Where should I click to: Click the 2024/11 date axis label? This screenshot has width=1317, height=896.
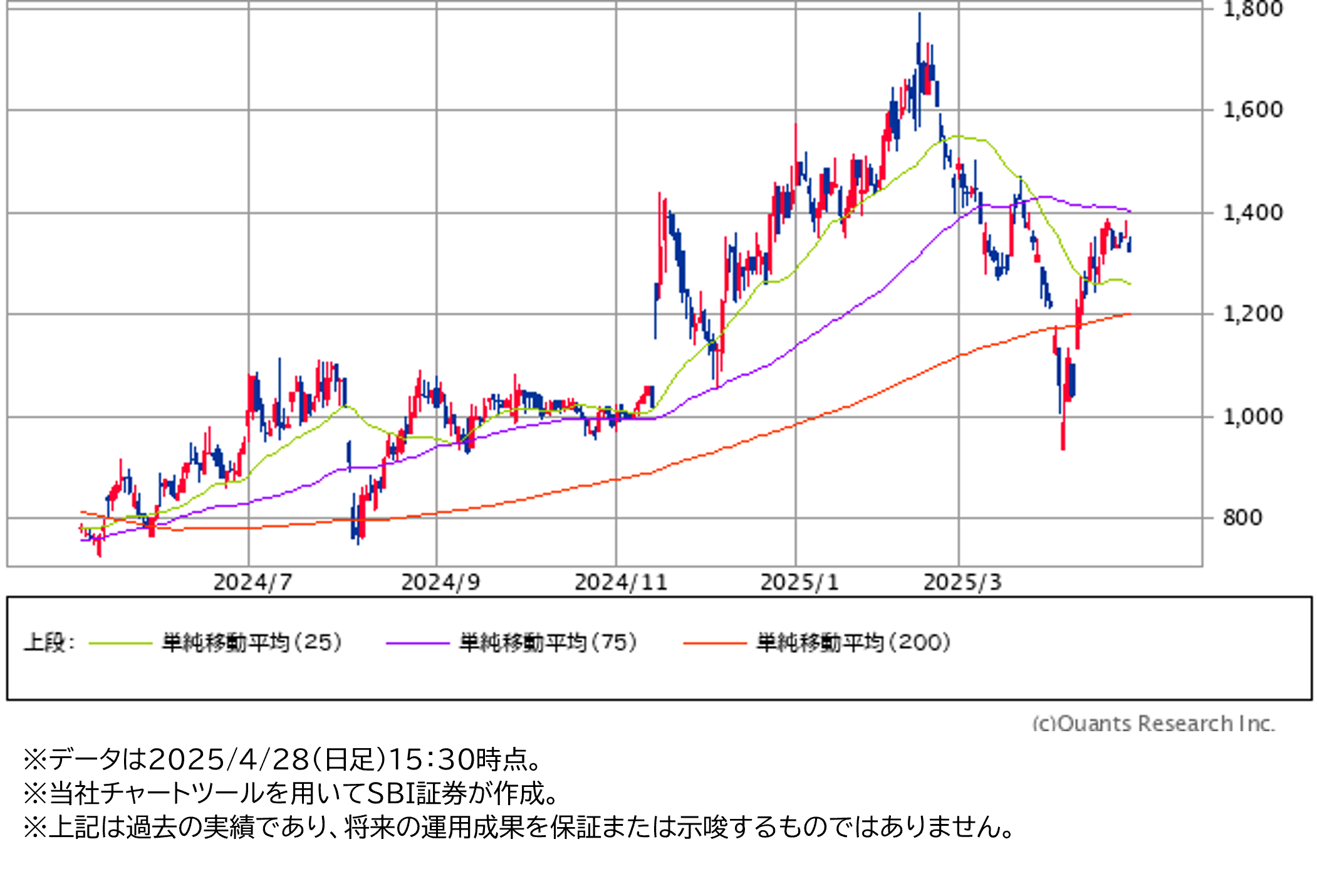pos(621,583)
